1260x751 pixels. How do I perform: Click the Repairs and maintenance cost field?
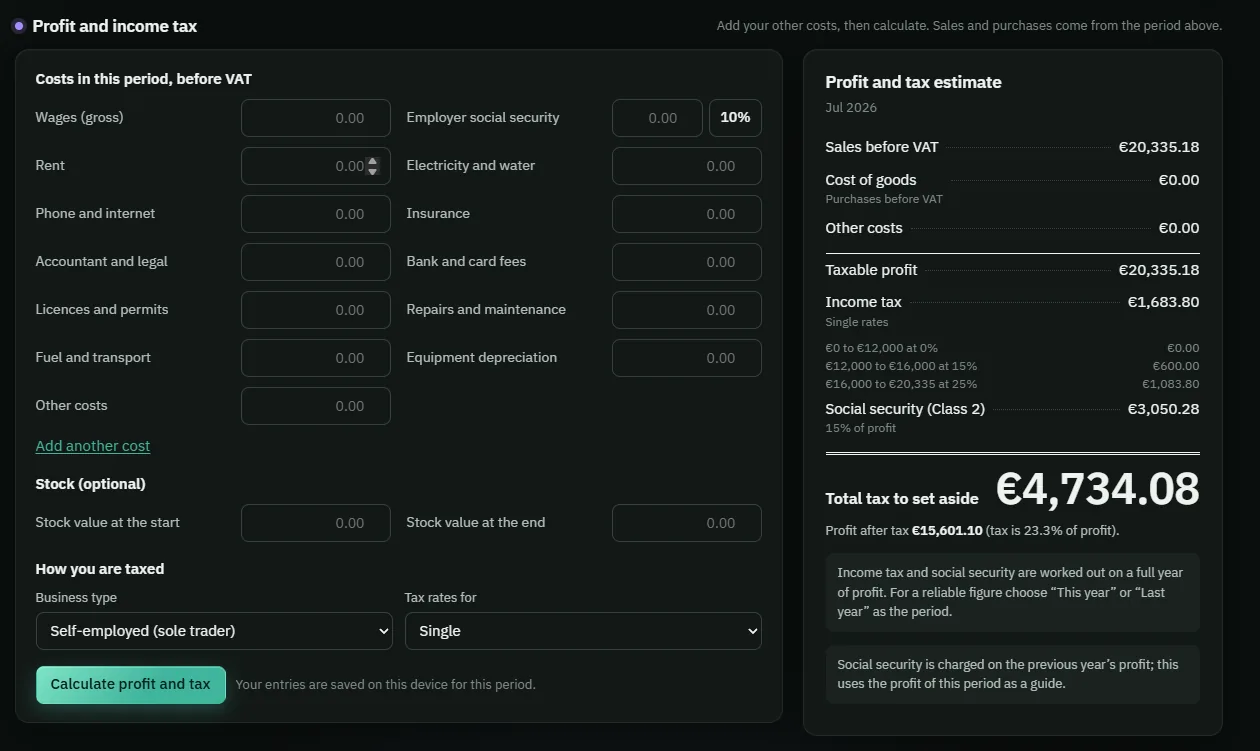(x=687, y=310)
